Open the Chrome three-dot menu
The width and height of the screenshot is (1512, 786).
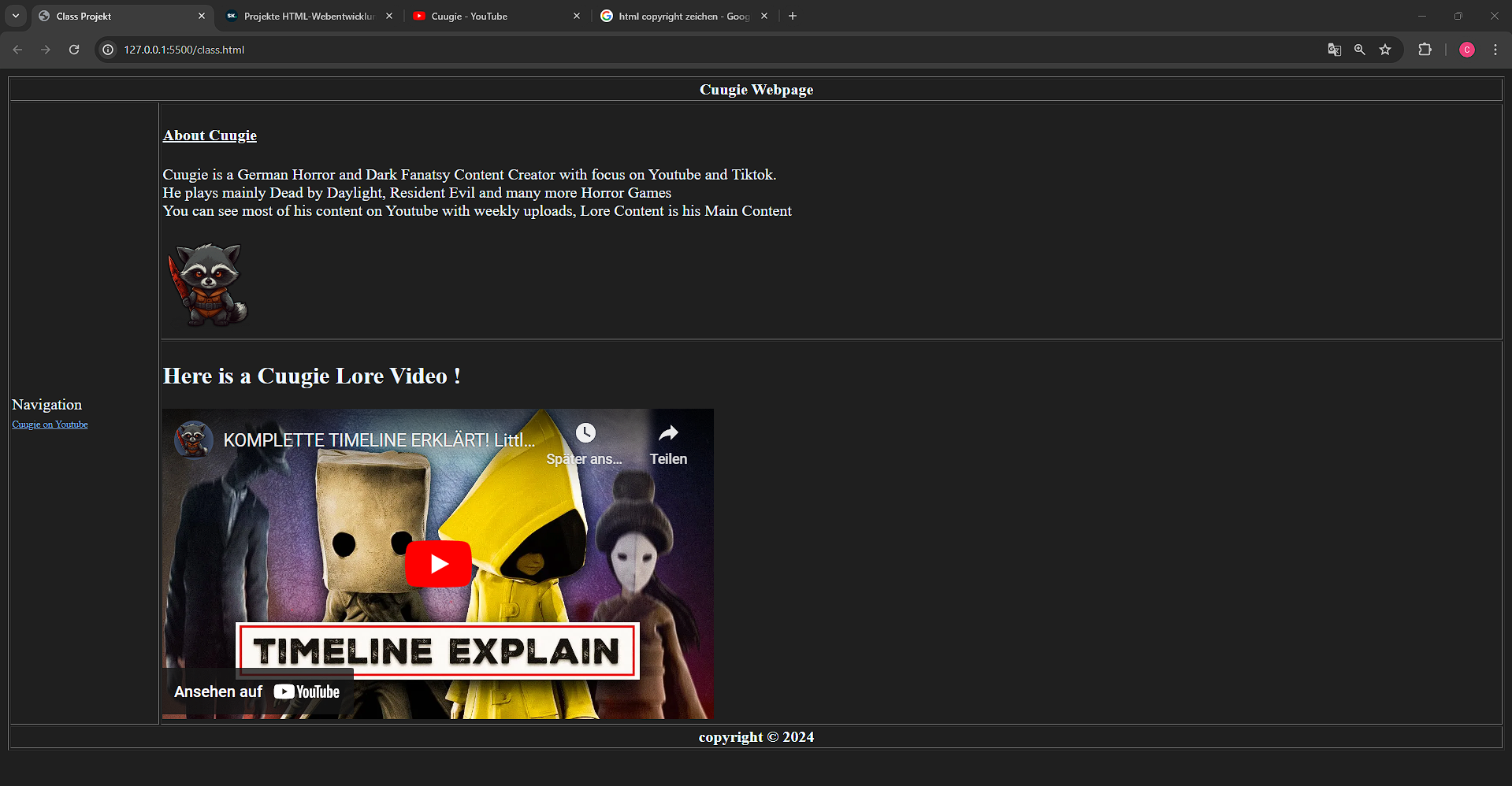[x=1495, y=50]
